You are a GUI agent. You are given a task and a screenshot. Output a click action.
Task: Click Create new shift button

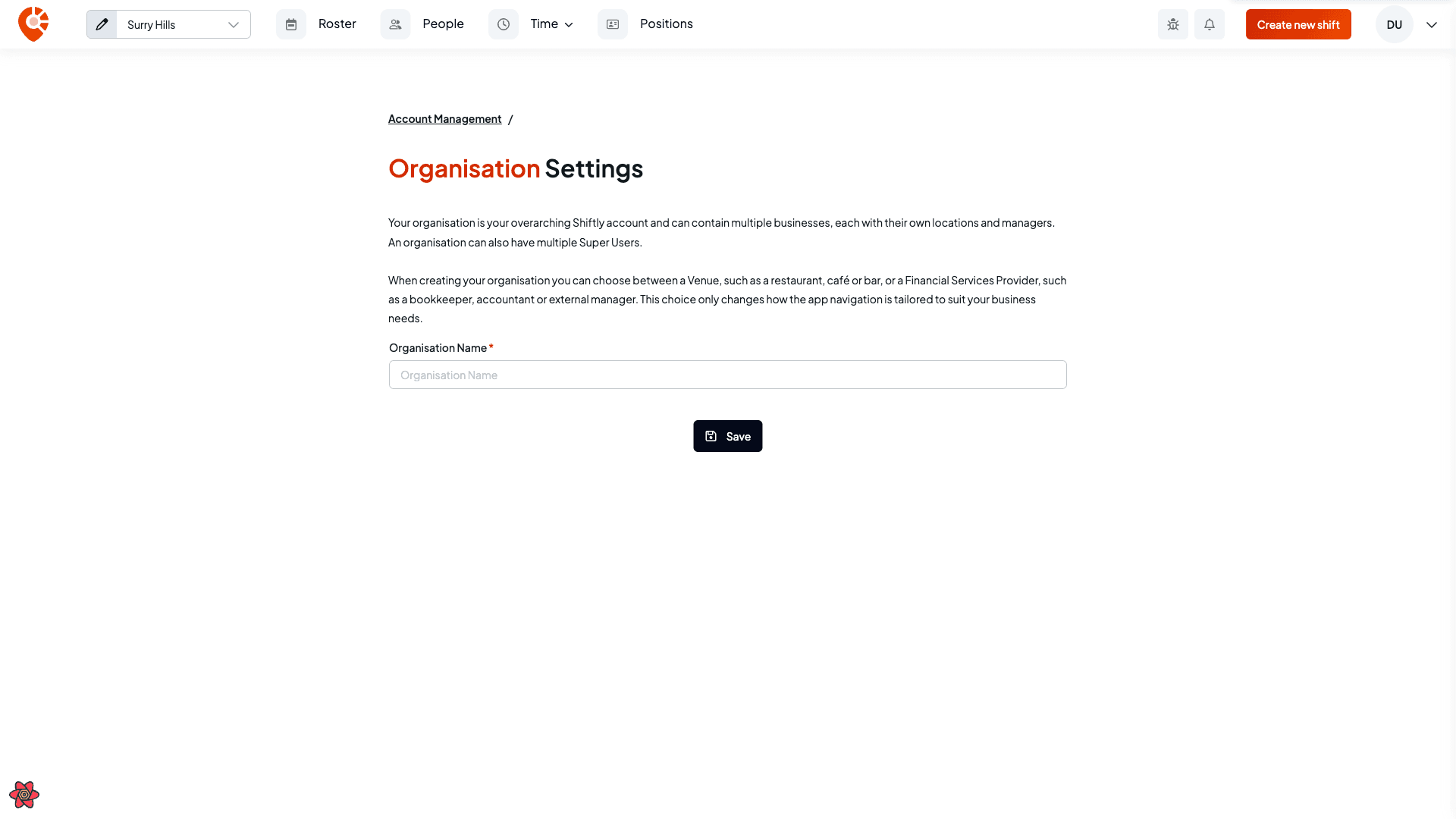pyautogui.click(x=1298, y=24)
